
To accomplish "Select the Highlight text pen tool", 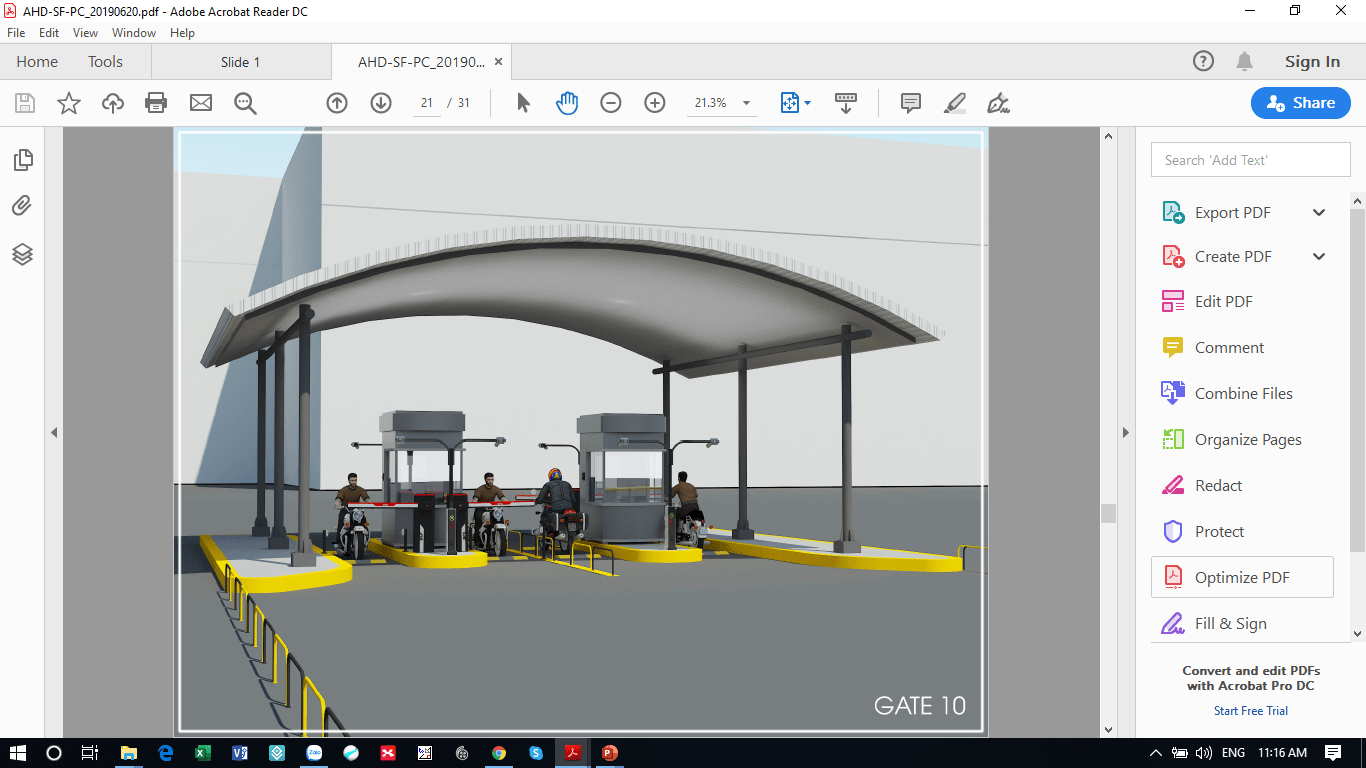I will (x=955, y=103).
